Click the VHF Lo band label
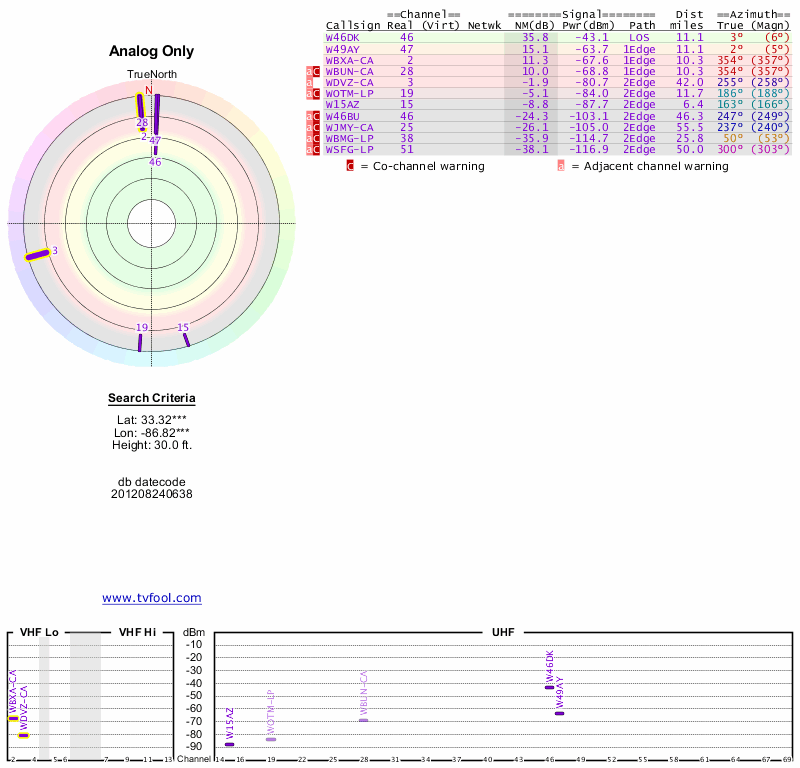This screenshot has width=800, height=768. tap(39, 632)
